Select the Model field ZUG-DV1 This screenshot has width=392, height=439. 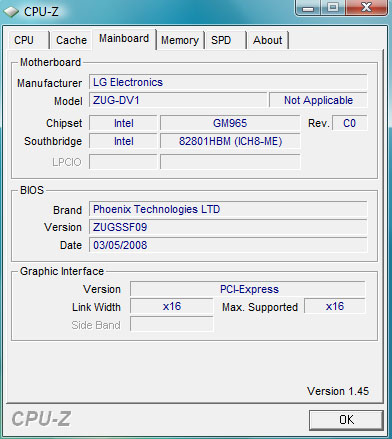point(178,100)
